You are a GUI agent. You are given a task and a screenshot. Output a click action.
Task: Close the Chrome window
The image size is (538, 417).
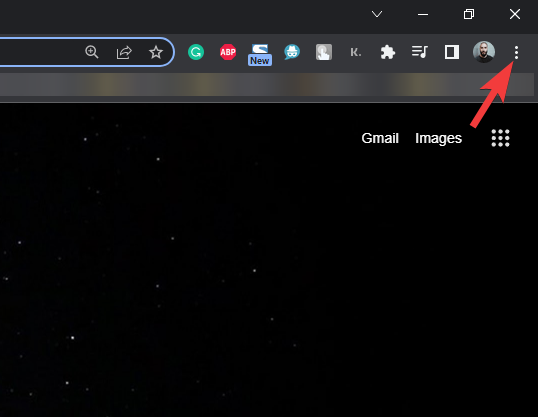(x=515, y=14)
